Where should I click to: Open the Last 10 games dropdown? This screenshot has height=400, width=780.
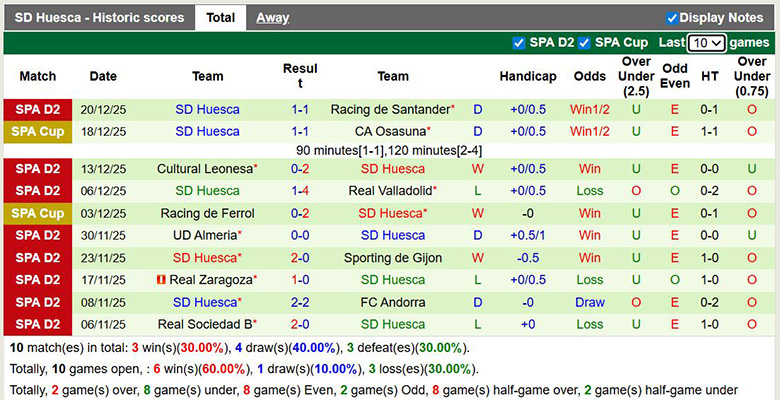[707, 43]
